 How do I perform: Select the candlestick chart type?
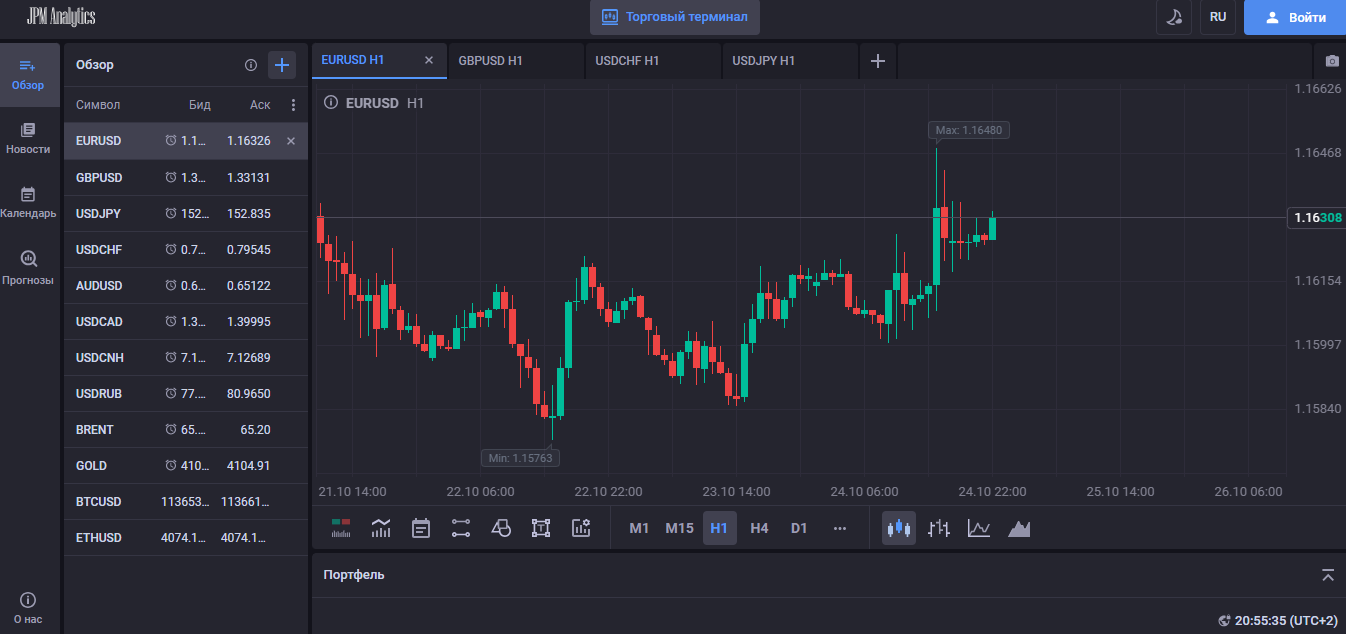898,528
